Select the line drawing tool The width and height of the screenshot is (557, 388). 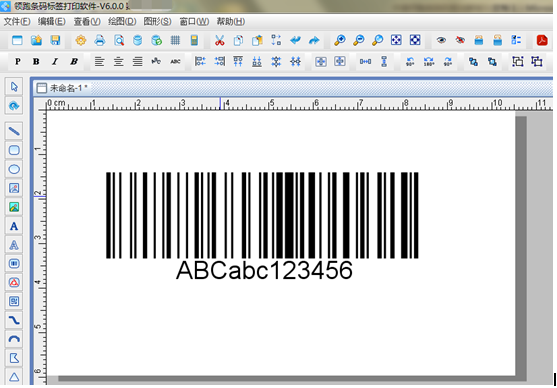click(14, 131)
